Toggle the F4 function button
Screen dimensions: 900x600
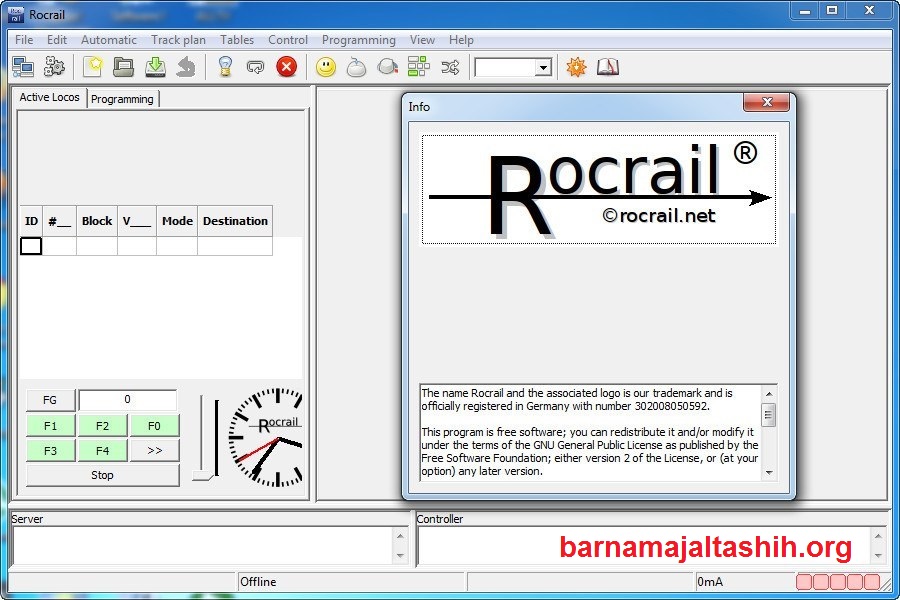pyautogui.click(x=102, y=451)
